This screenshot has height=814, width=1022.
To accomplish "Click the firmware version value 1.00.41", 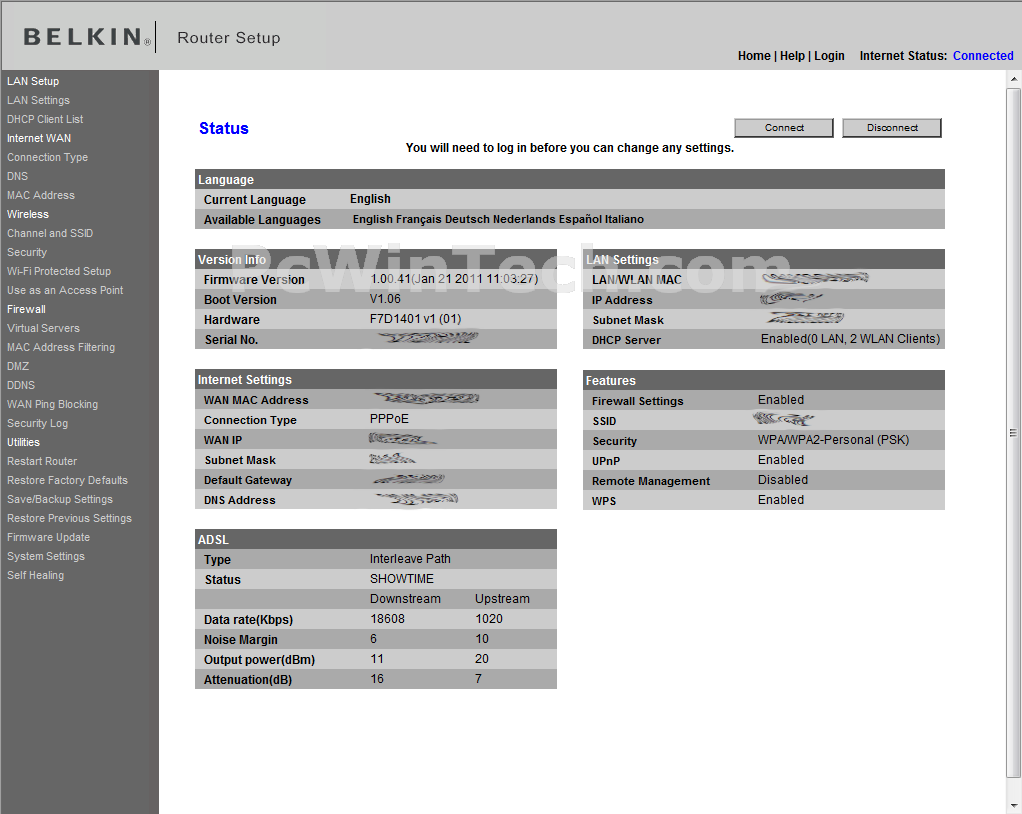I will [x=454, y=279].
